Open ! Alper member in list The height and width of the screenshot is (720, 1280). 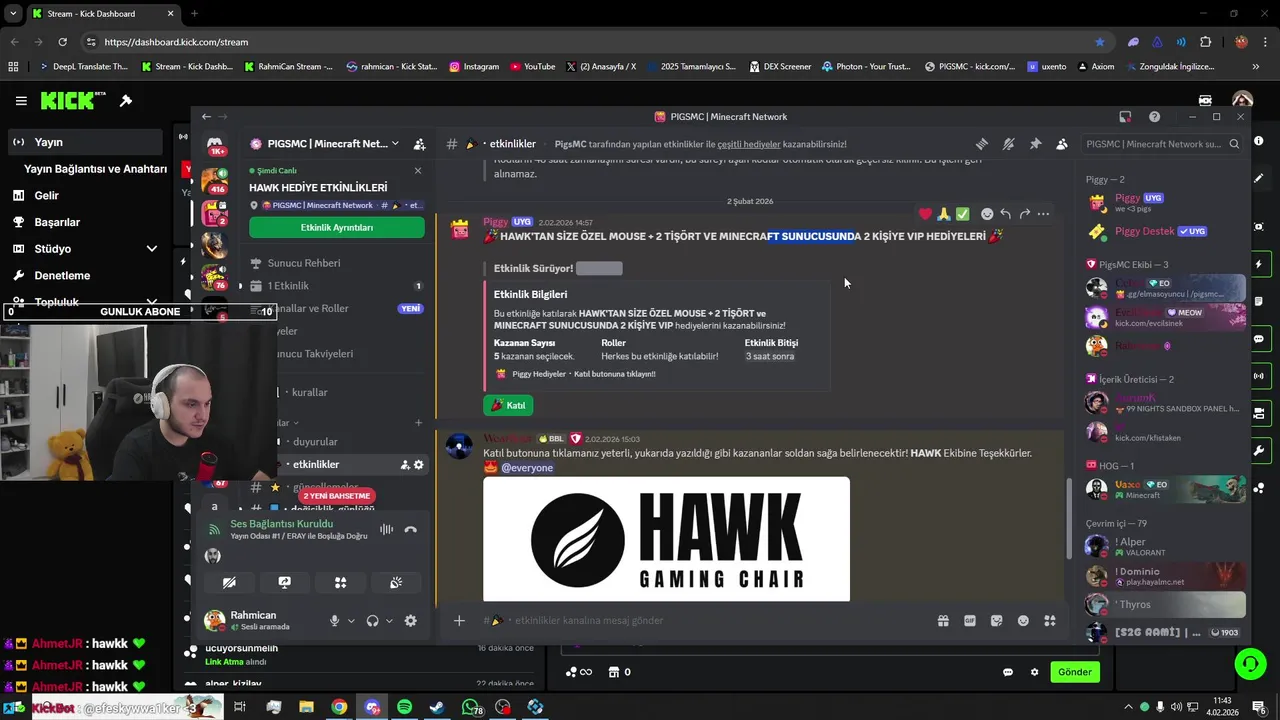[x=1165, y=546]
